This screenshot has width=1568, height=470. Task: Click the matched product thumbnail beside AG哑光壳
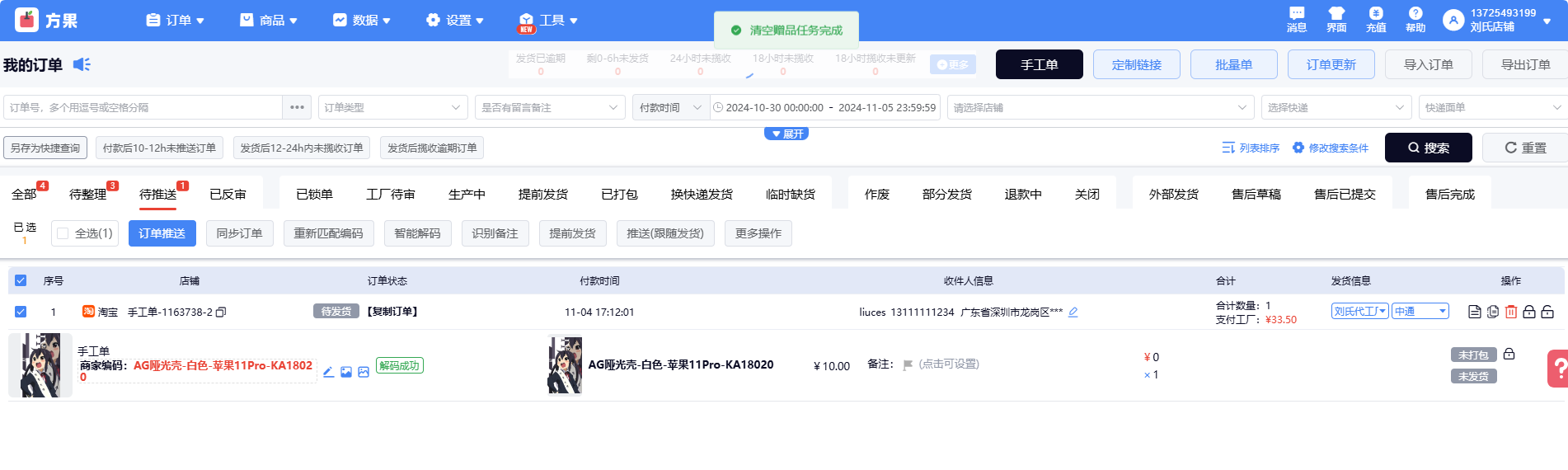(565, 364)
